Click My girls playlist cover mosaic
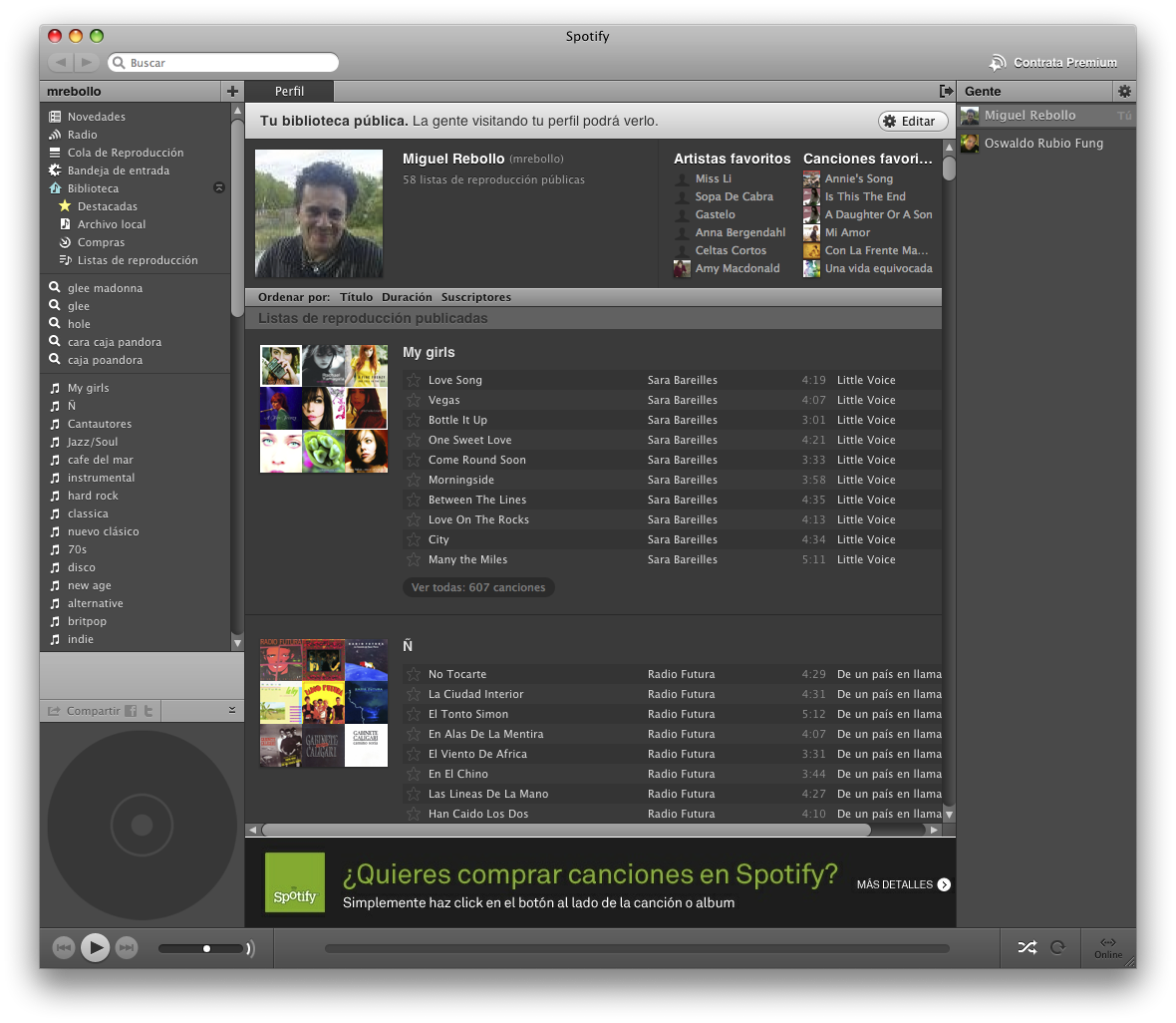 [323, 409]
